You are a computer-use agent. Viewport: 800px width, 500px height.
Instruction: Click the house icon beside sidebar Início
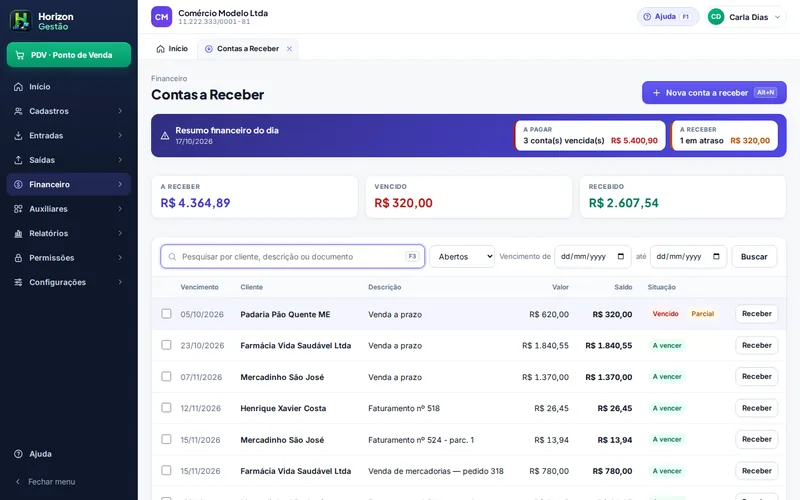coord(18,87)
